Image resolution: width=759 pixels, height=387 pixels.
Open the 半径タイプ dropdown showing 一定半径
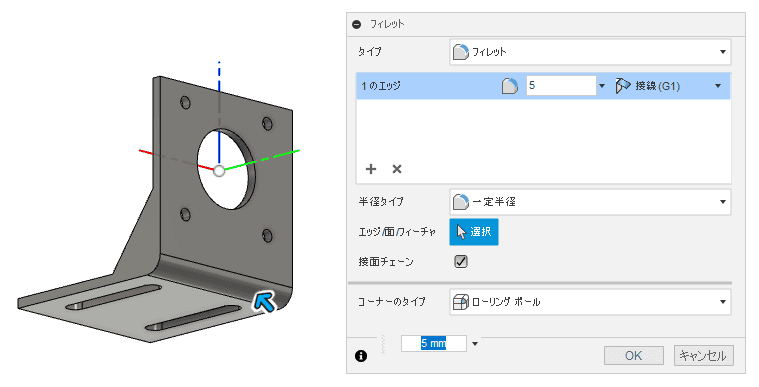tap(590, 202)
